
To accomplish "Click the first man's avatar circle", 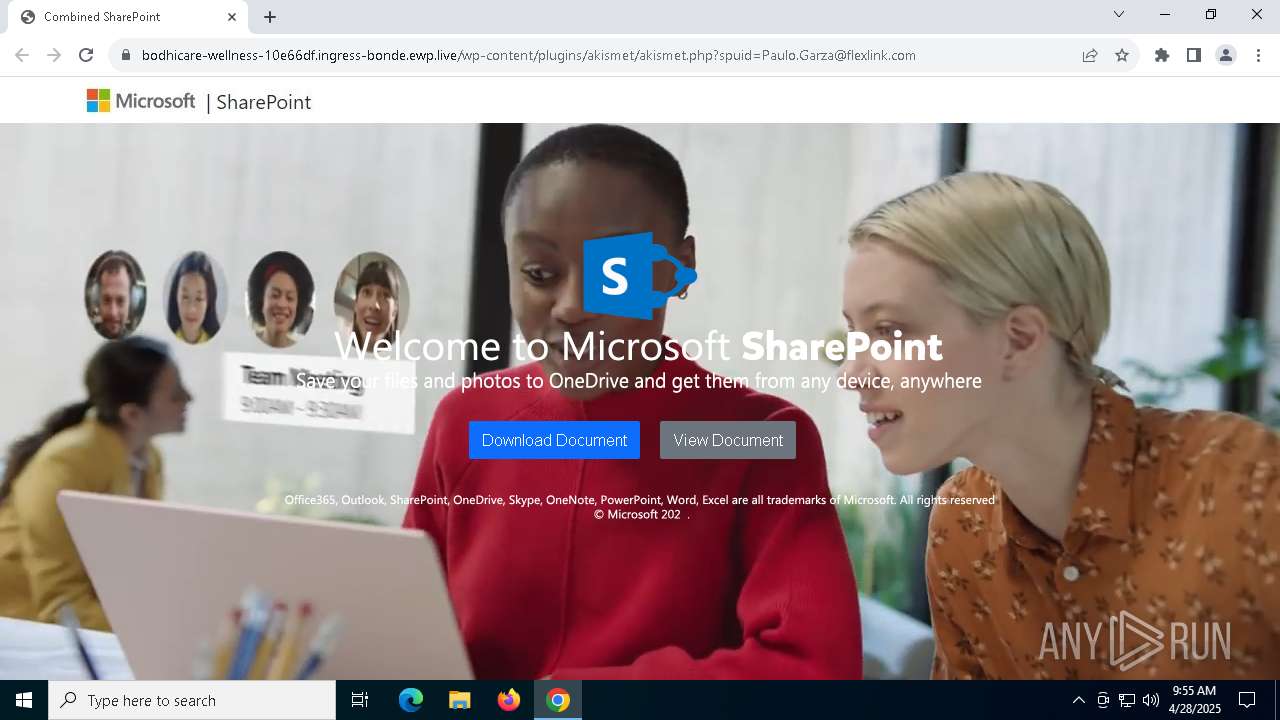I will coord(115,294).
